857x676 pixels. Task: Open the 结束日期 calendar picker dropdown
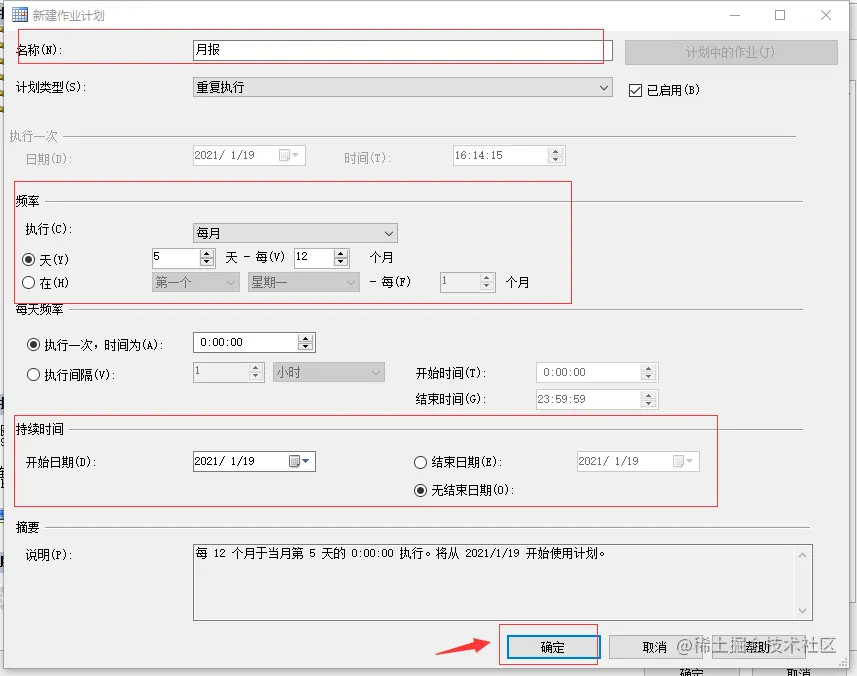coord(683,461)
